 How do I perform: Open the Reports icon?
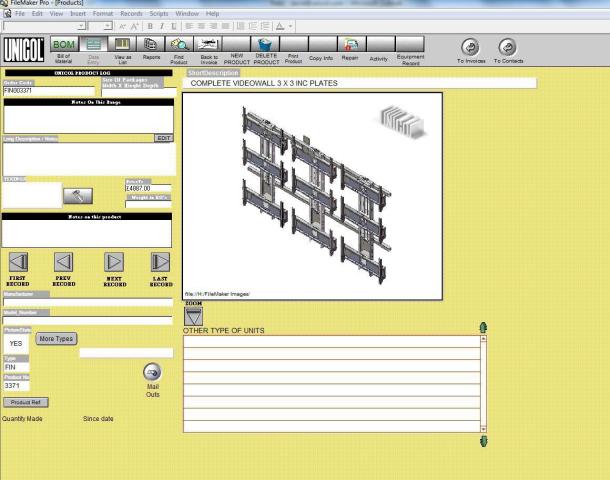[151, 44]
